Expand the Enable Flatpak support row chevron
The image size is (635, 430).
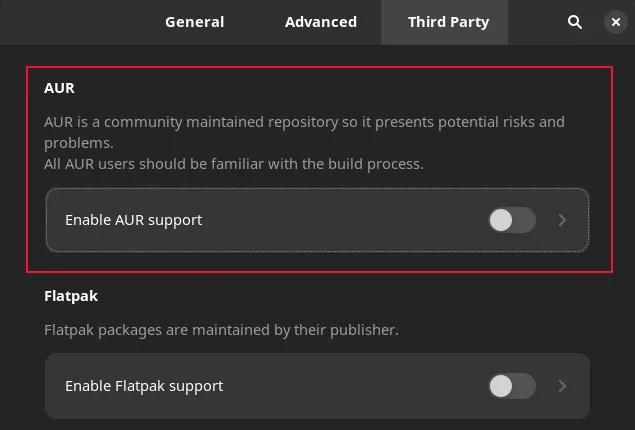pyautogui.click(x=562, y=386)
